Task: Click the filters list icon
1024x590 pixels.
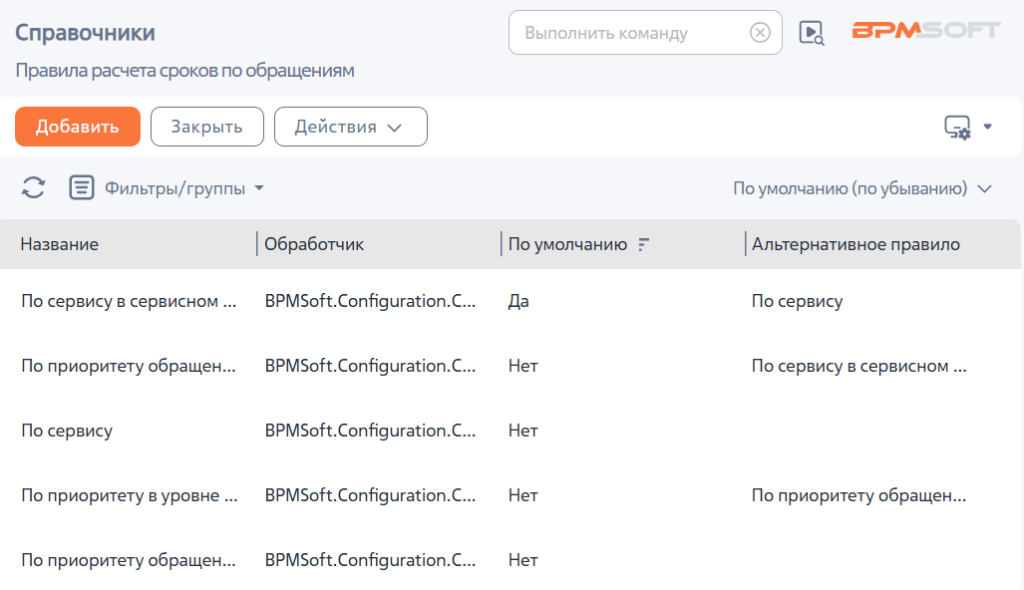Action: [x=82, y=188]
